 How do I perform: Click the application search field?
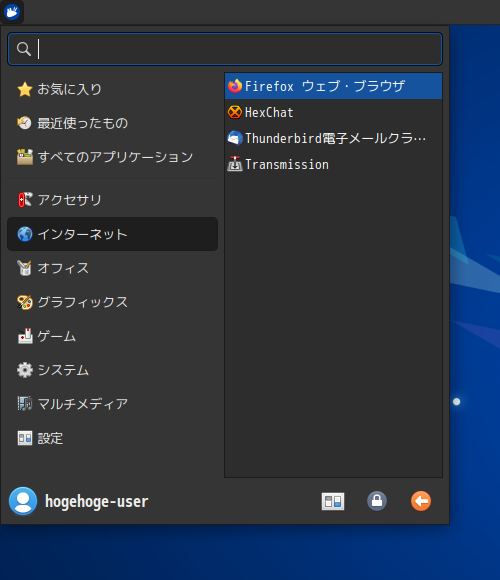225,49
